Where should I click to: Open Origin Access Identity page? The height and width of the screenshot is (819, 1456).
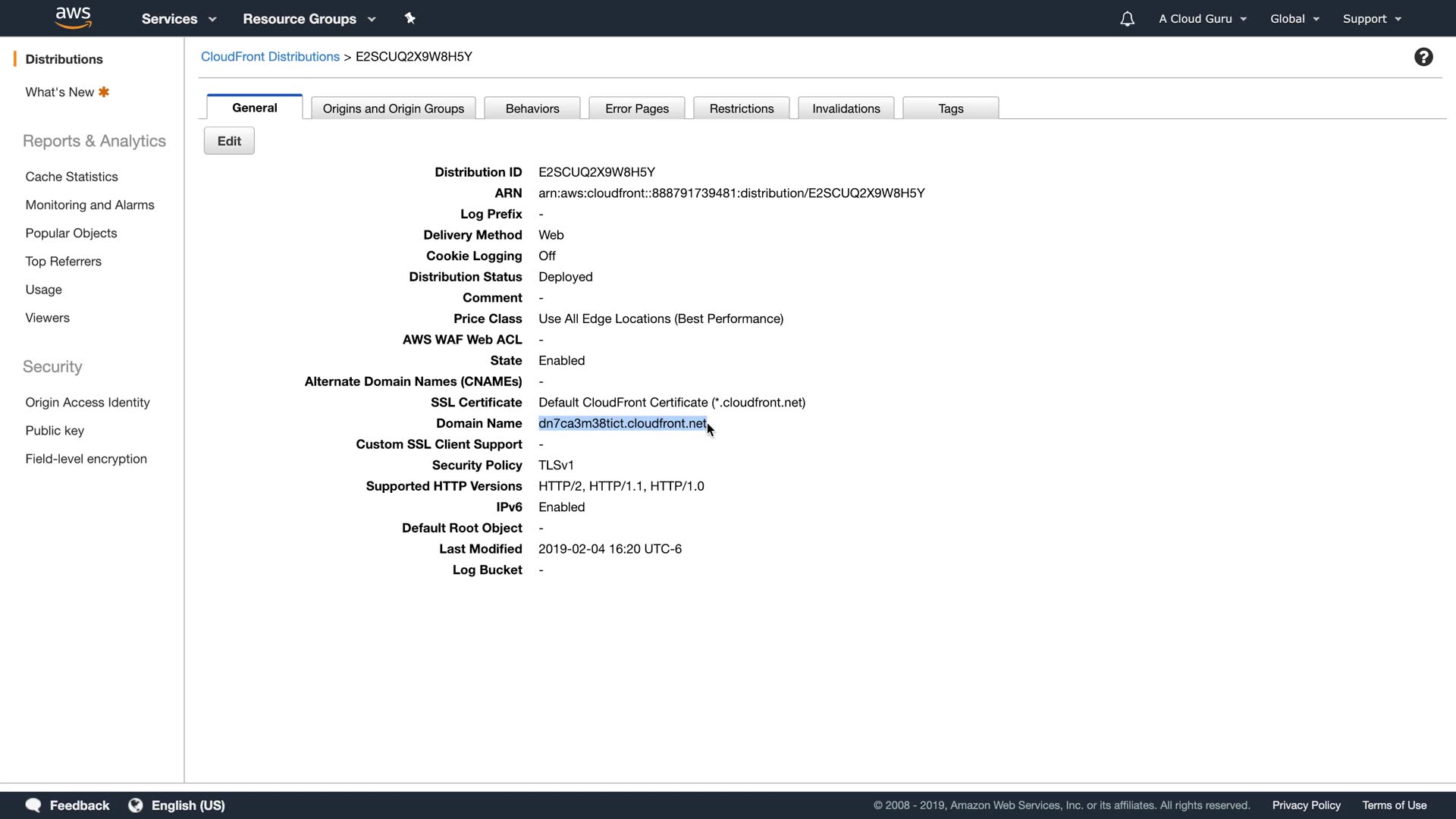87,403
